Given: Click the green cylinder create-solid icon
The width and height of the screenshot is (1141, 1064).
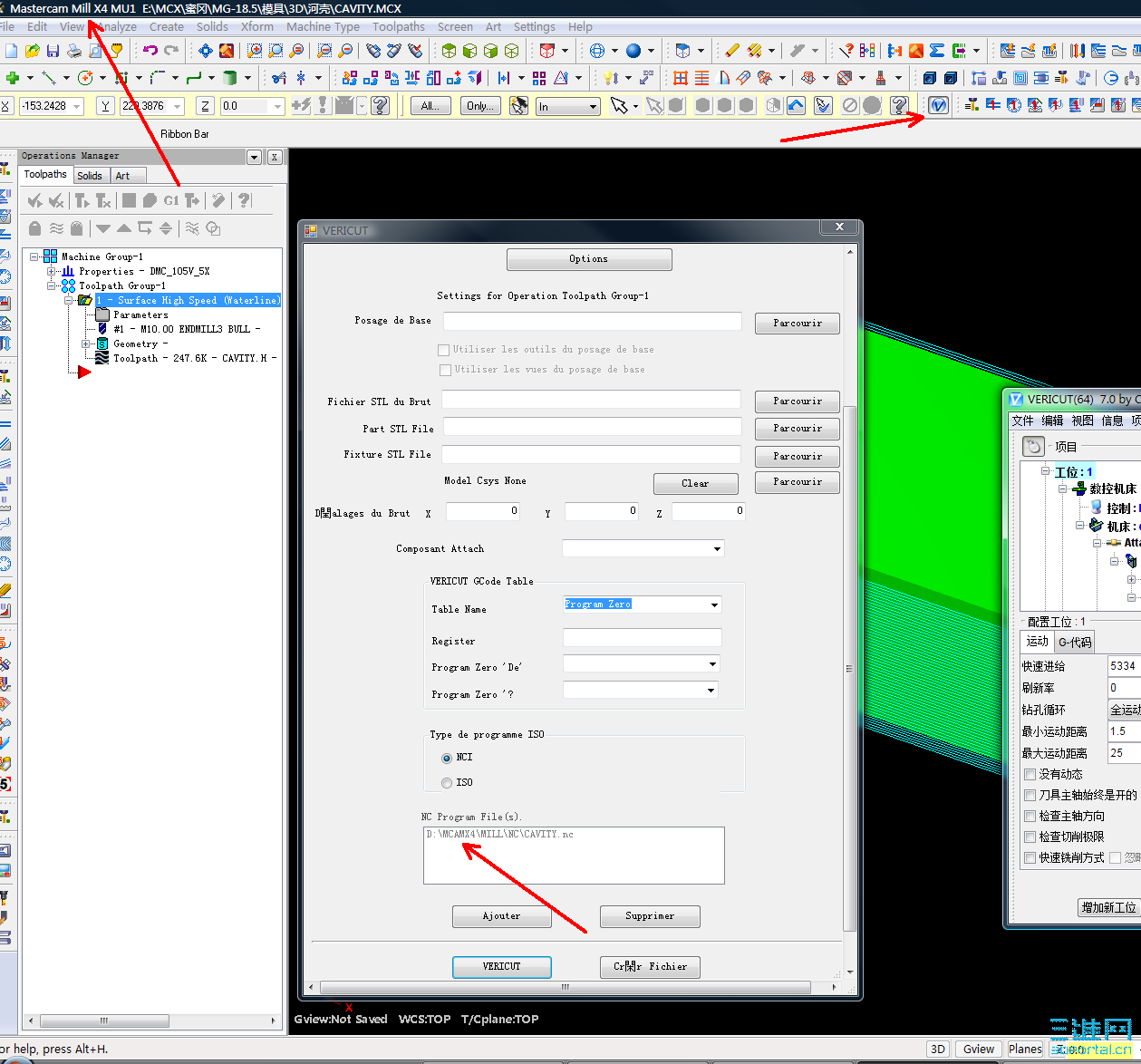Looking at the screenshot, I should click(229, 78).
